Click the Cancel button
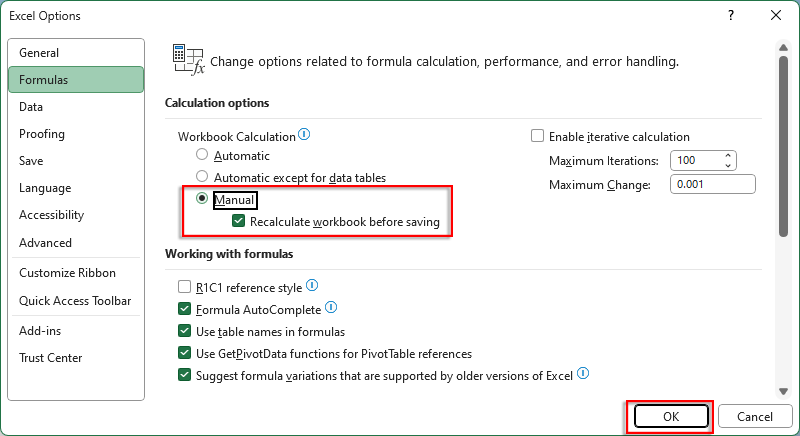 [755, 416]
